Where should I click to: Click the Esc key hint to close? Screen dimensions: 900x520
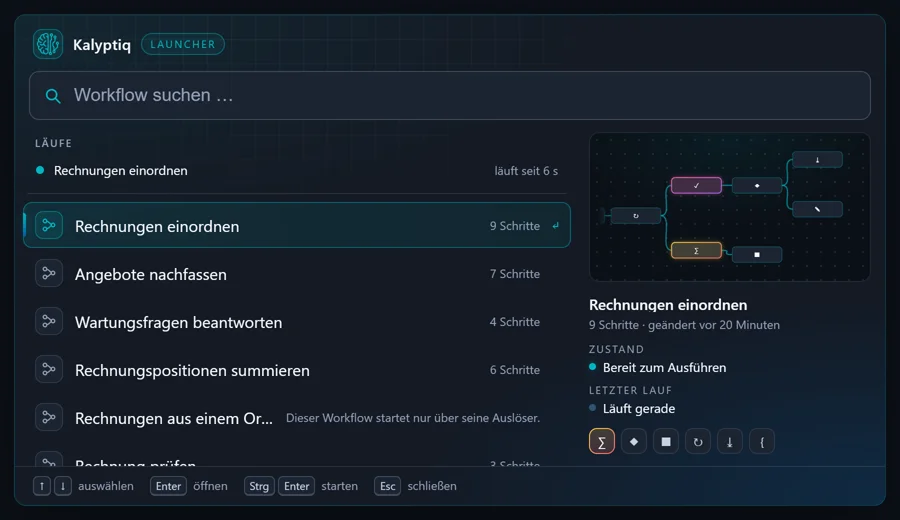(x=387, y=486)
